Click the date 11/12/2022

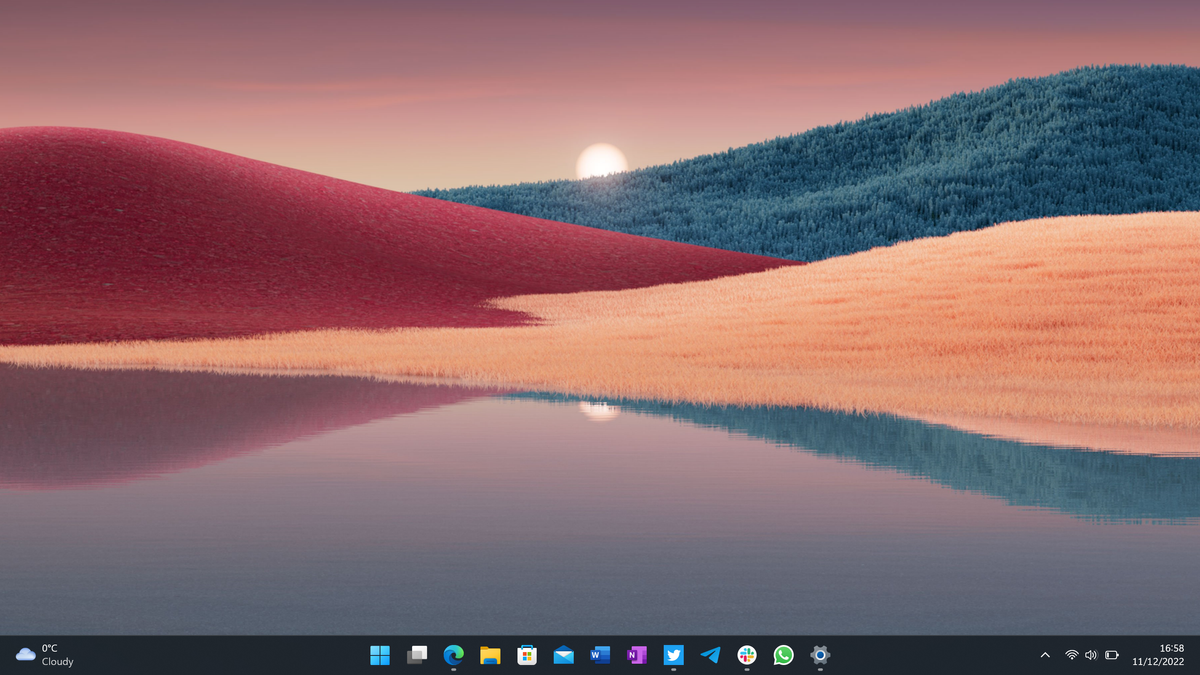pyautogui.click(x=1157, y=662)
